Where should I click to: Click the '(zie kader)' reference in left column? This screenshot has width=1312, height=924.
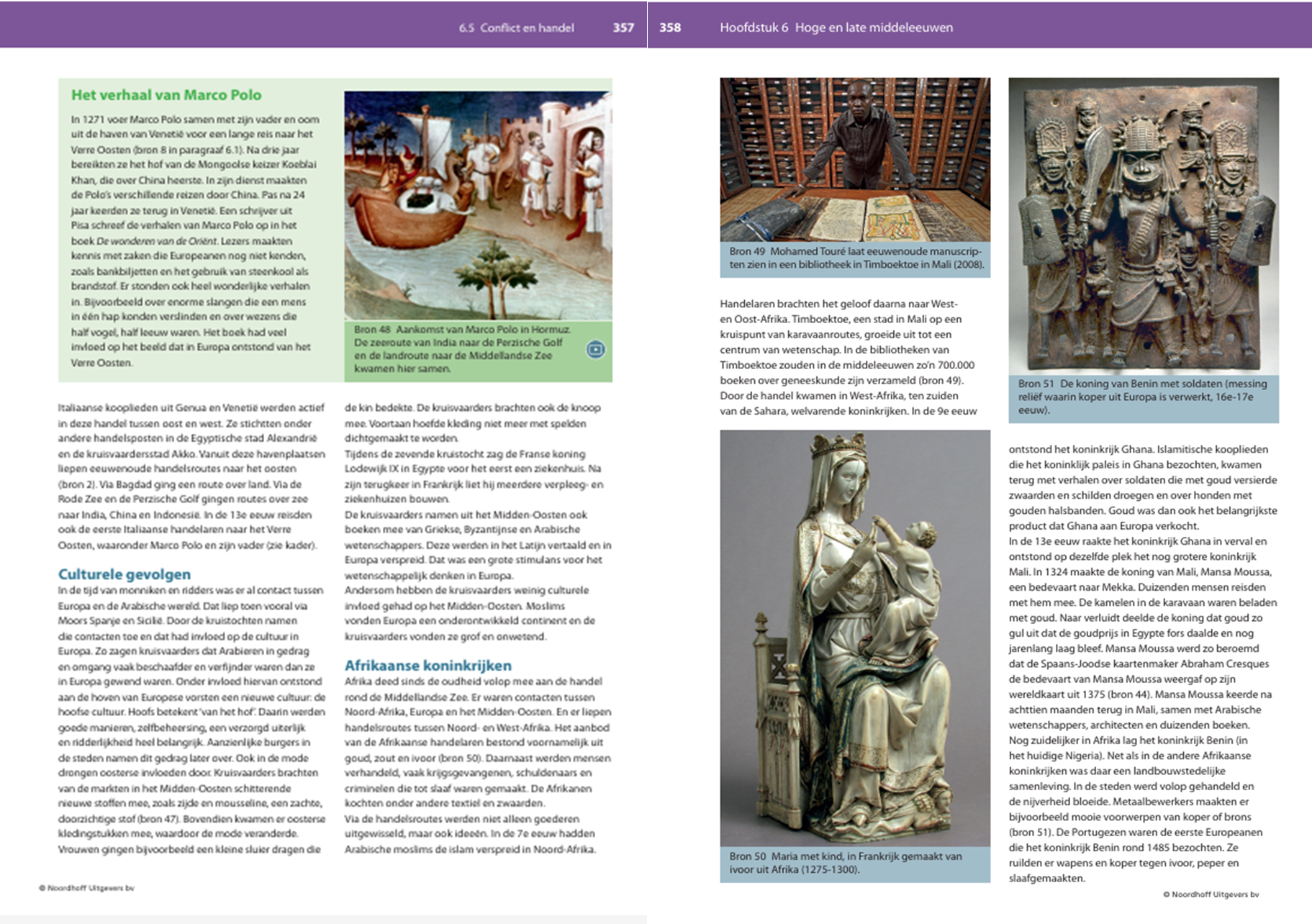point(291,545)
